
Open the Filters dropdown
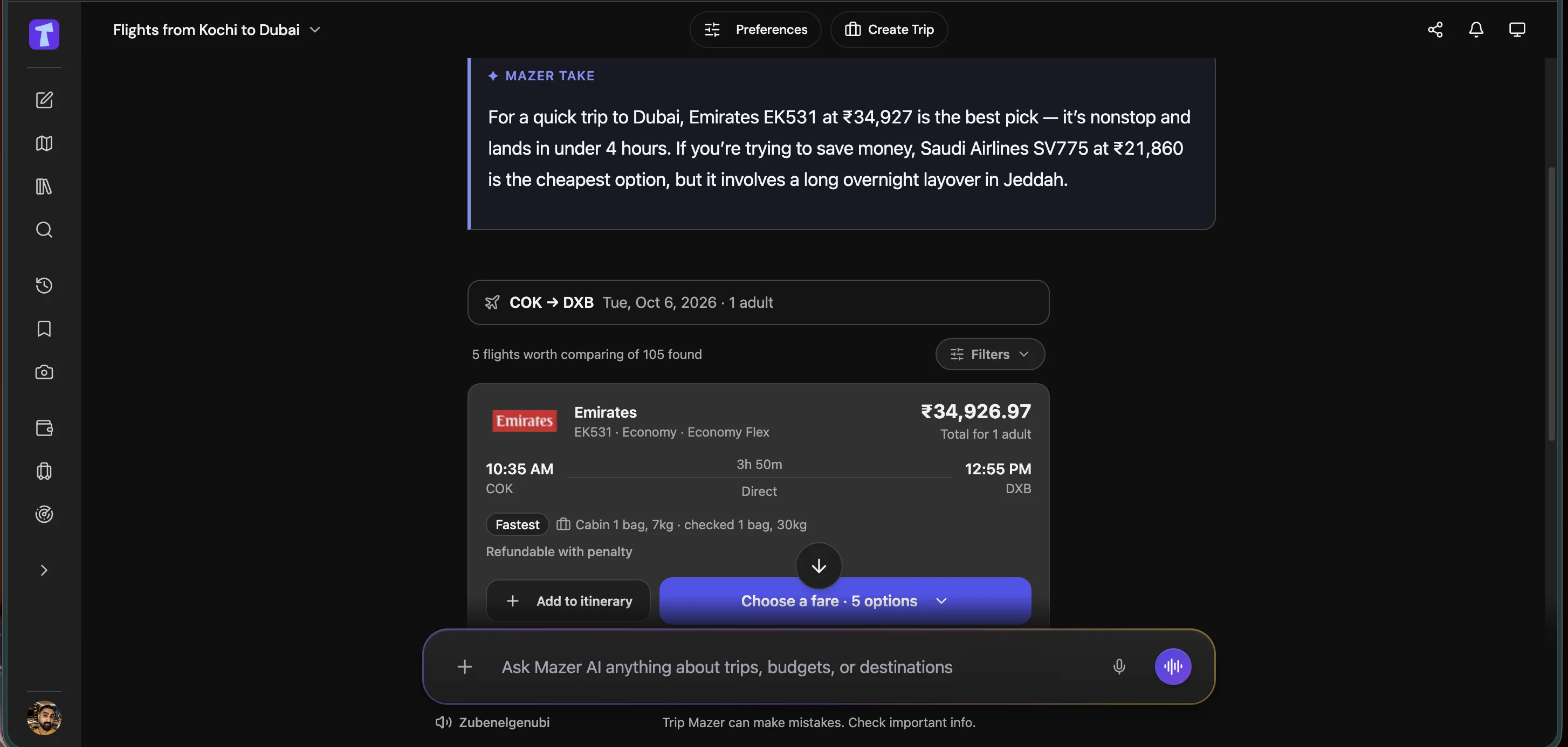tap(990, 354)
